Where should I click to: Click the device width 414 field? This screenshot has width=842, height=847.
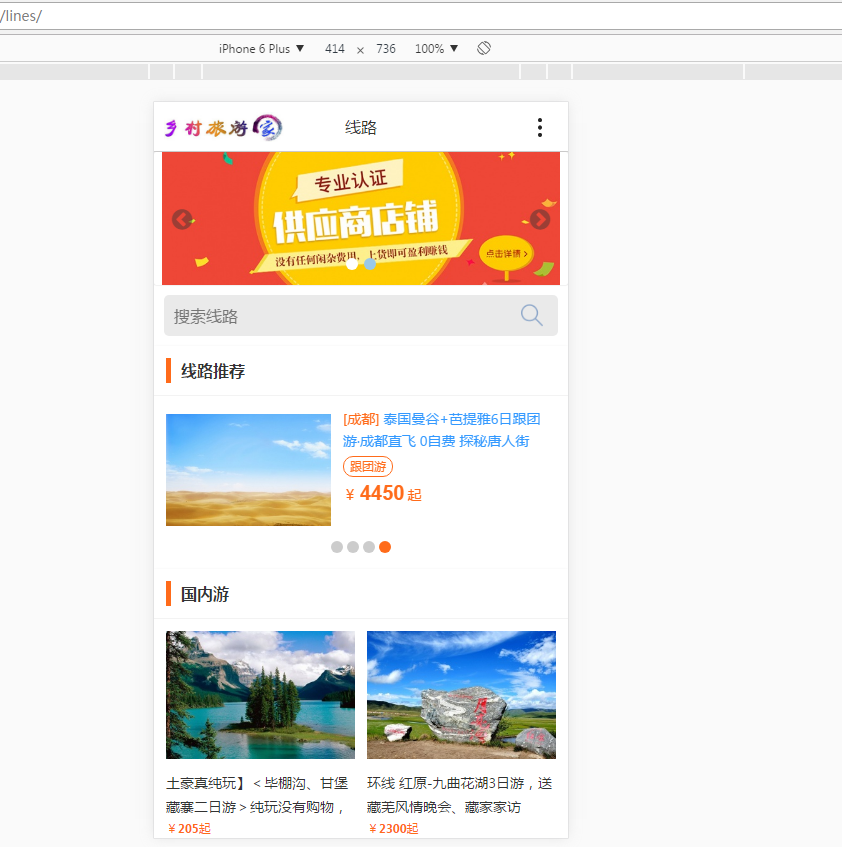[335, 48]
